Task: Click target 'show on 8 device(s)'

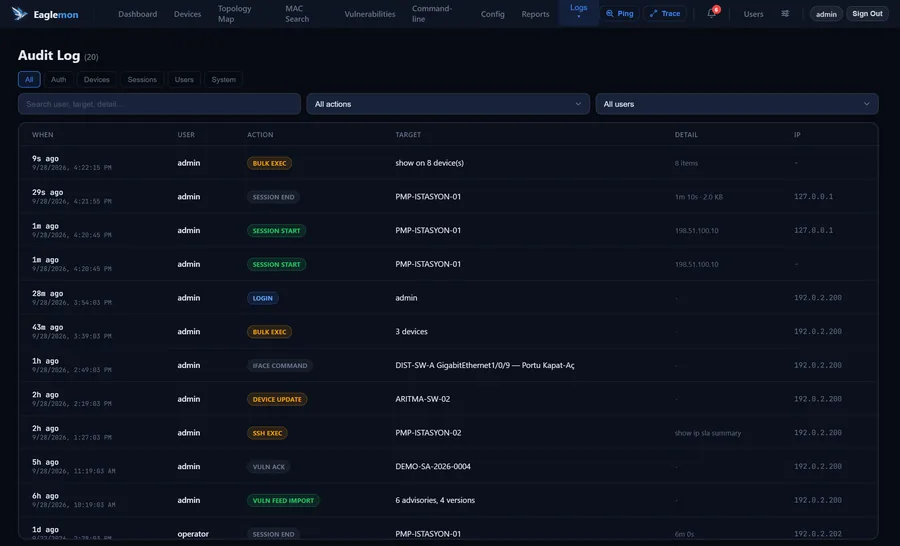Action: (x=429, y=163)
